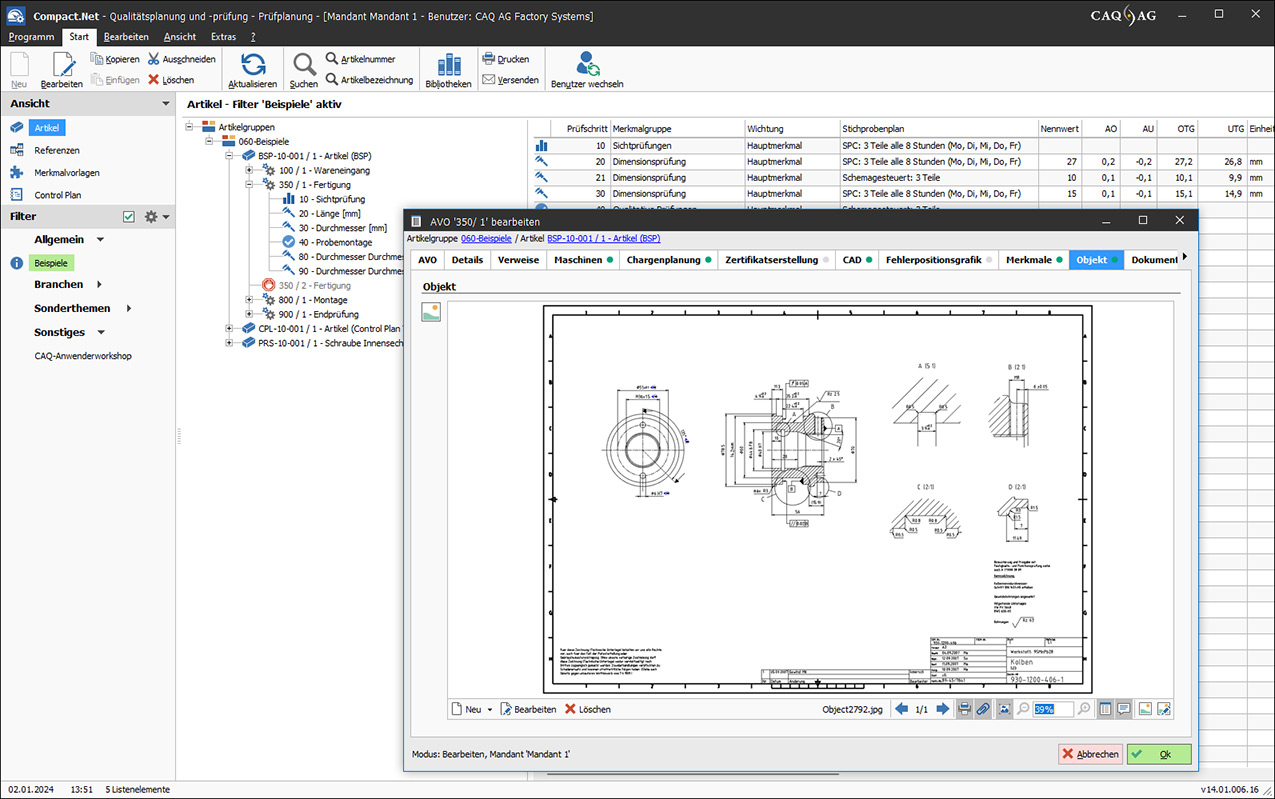
Task: Toggle the comment bubble icon
Action: point(1124,709)
